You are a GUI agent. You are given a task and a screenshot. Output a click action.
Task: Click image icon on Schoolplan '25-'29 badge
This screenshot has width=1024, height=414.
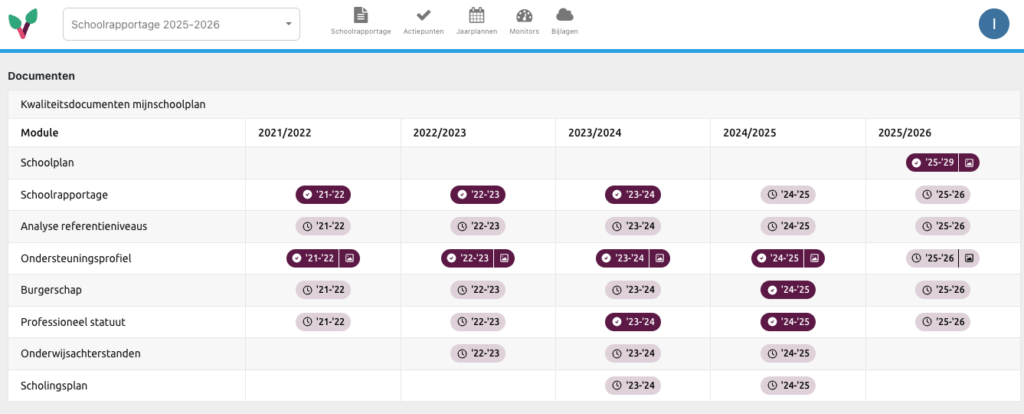coord(968,162)
